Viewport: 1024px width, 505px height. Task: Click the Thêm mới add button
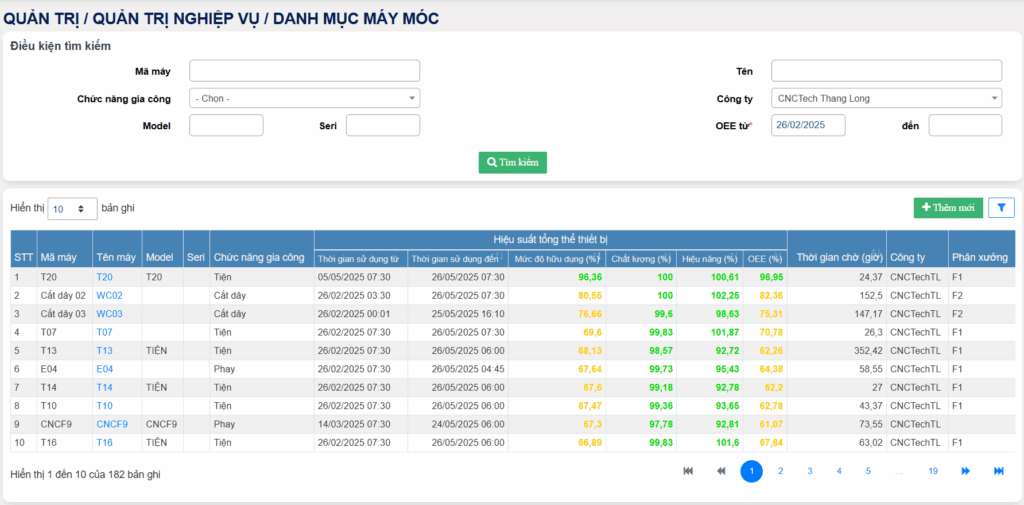(x=947, y=208)
